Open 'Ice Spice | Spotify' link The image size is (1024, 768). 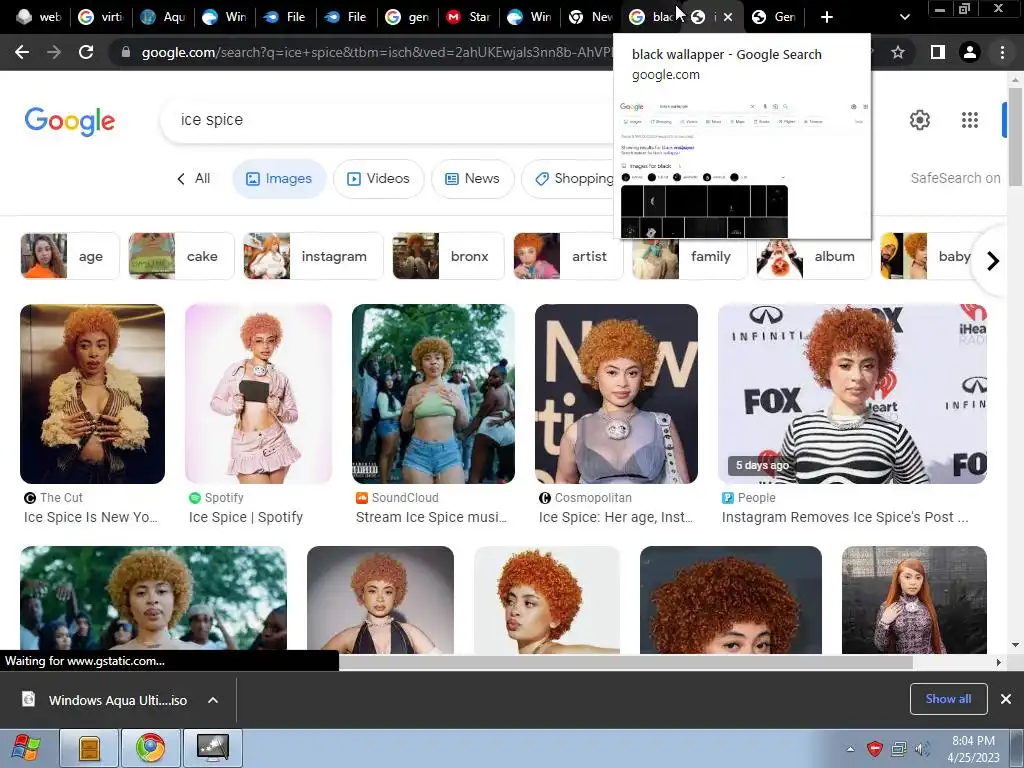click(246, 517)
